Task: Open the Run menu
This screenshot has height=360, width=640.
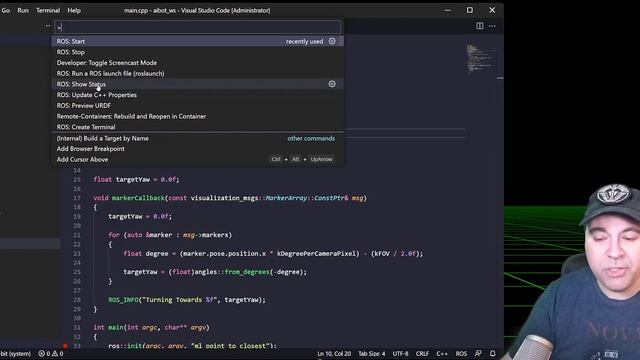Action: 23,10
